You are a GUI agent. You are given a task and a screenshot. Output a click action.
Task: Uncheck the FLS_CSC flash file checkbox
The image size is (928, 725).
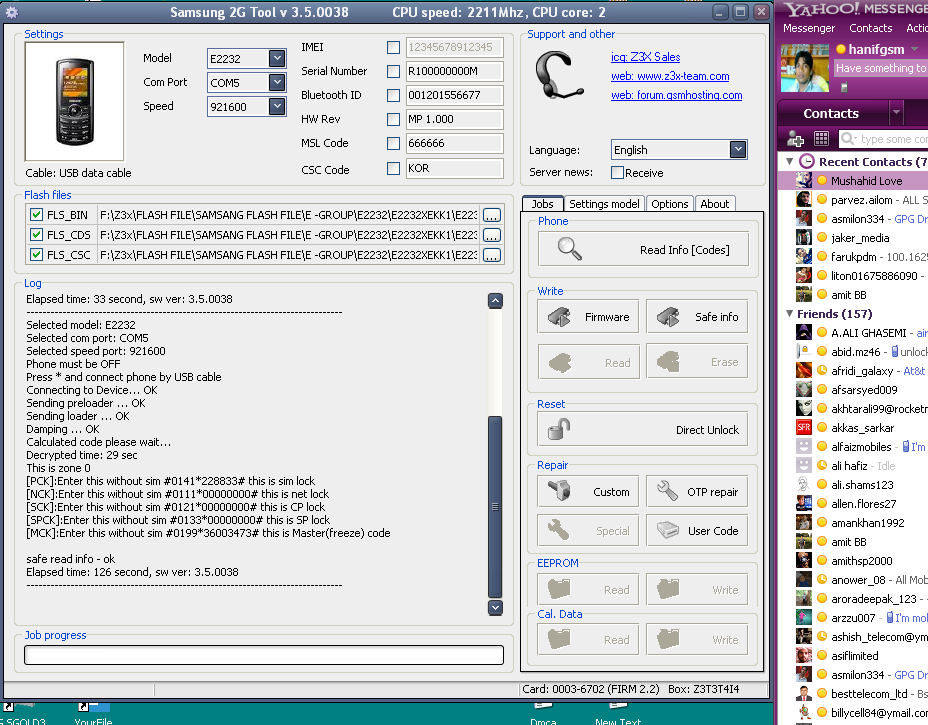point(36,254)
